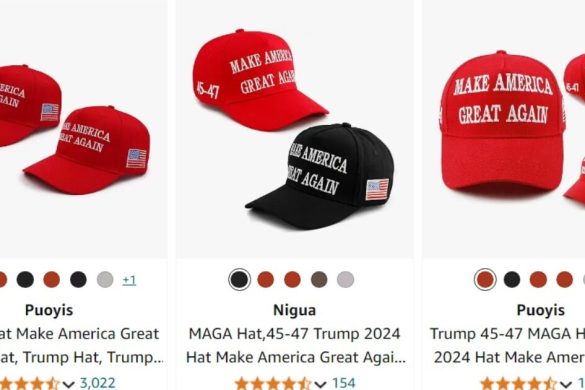Pick the light gray swatch under the Nigua hat

coord(345,280)
